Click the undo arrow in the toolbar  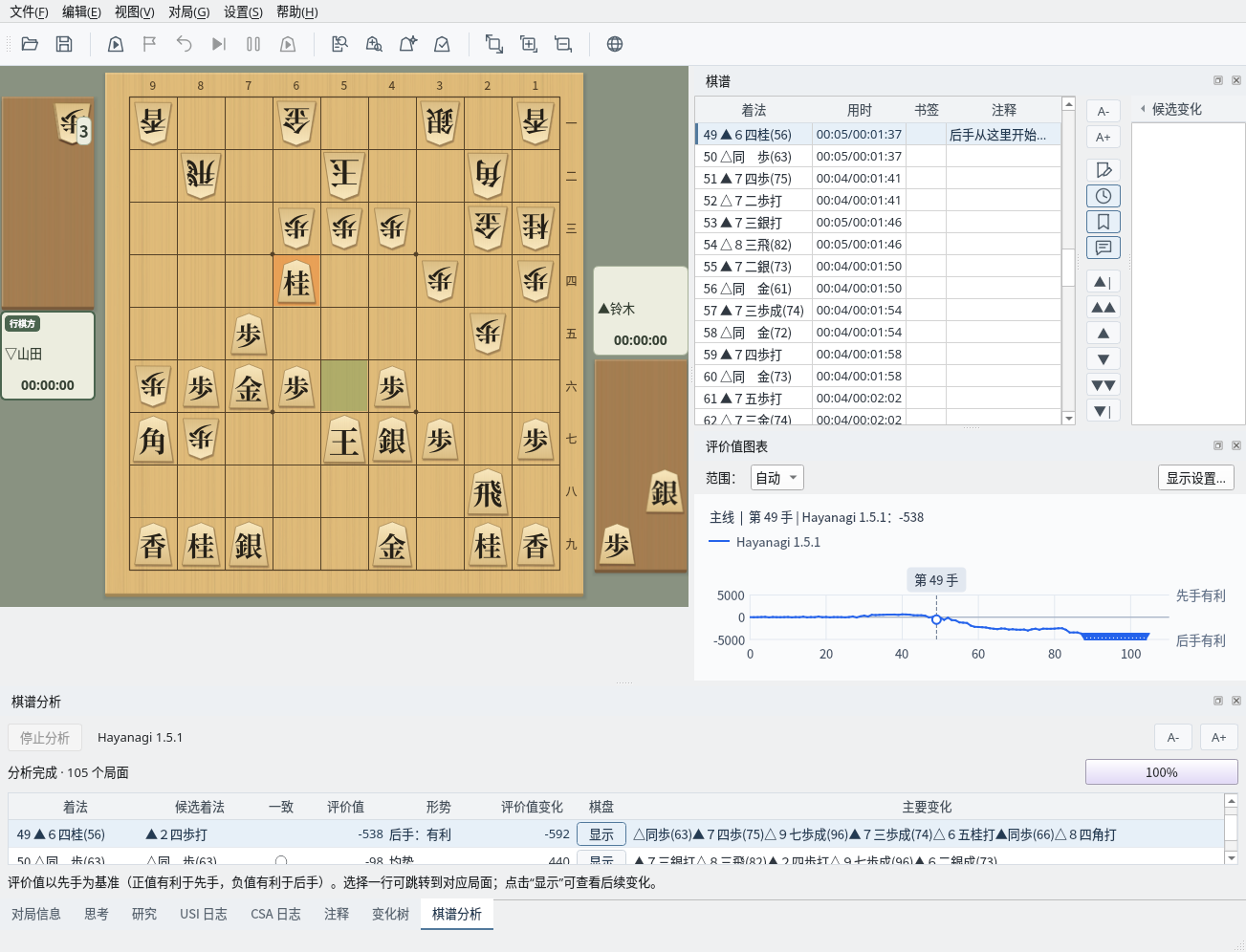[185, 44]
